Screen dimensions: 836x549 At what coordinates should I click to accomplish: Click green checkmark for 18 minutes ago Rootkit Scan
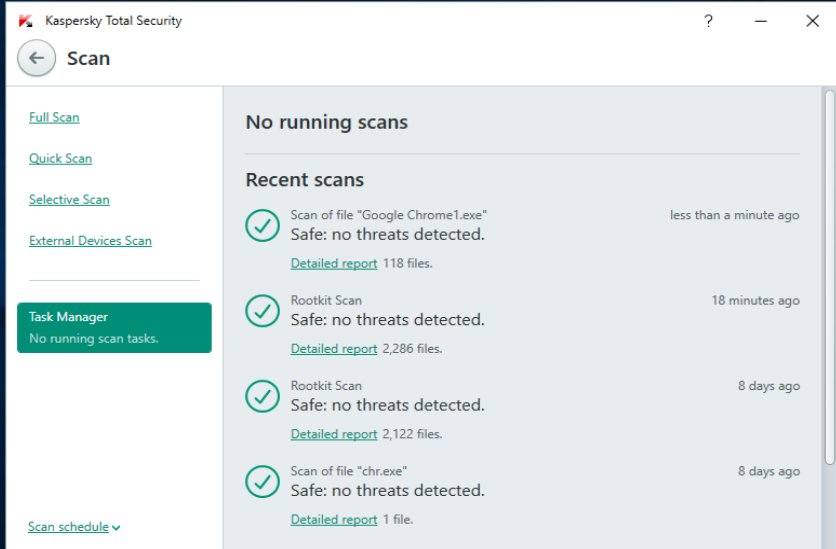coord(262,311)
